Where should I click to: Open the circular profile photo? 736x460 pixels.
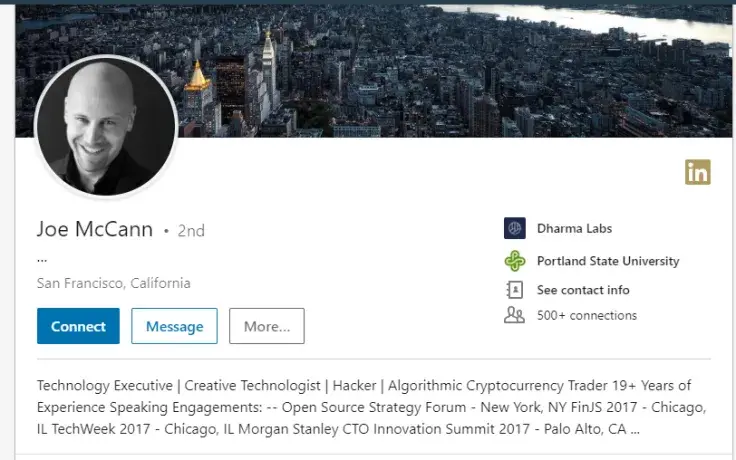tap(106, 126)
